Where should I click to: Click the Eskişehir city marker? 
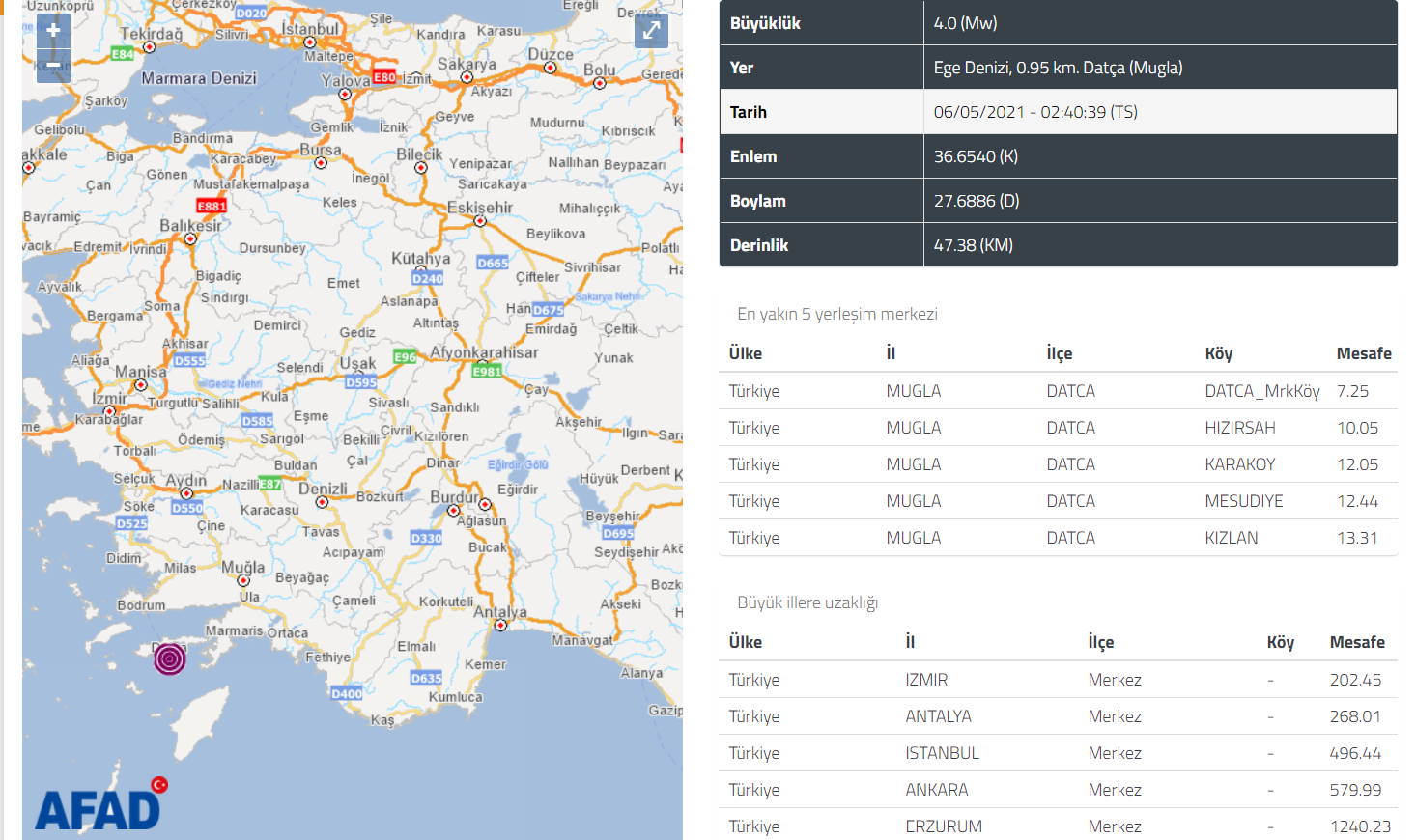click(480, 221)
